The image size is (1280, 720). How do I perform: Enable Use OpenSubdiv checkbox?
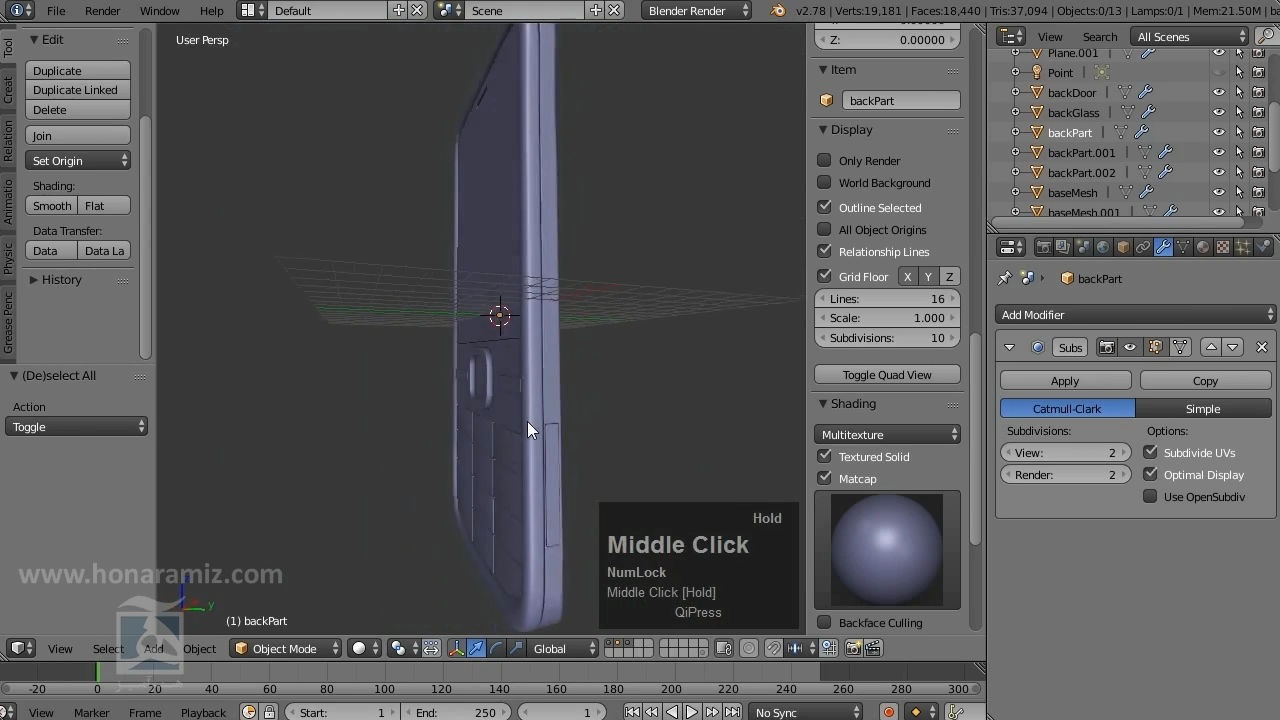(1150, 496)
